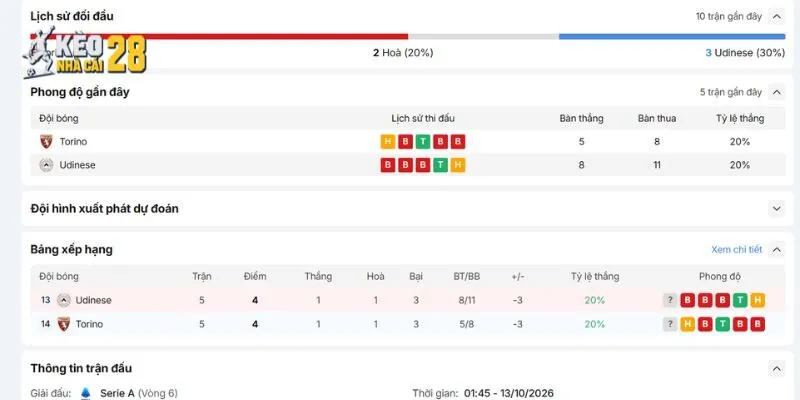Screen dimensions: 800x400
Task: Click the match time '01:45 - 13/10/2026'
Action: tap(509, 393)
